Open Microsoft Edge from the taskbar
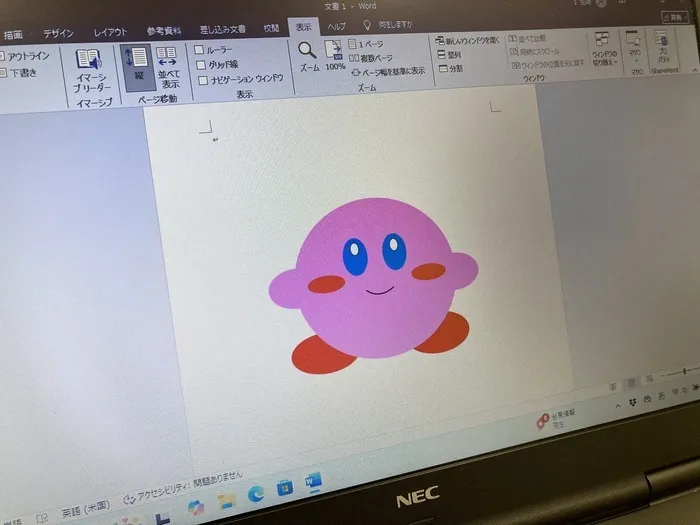Image resolution: width=700 pixels, height=525 pixels. (x=256, y=494)
